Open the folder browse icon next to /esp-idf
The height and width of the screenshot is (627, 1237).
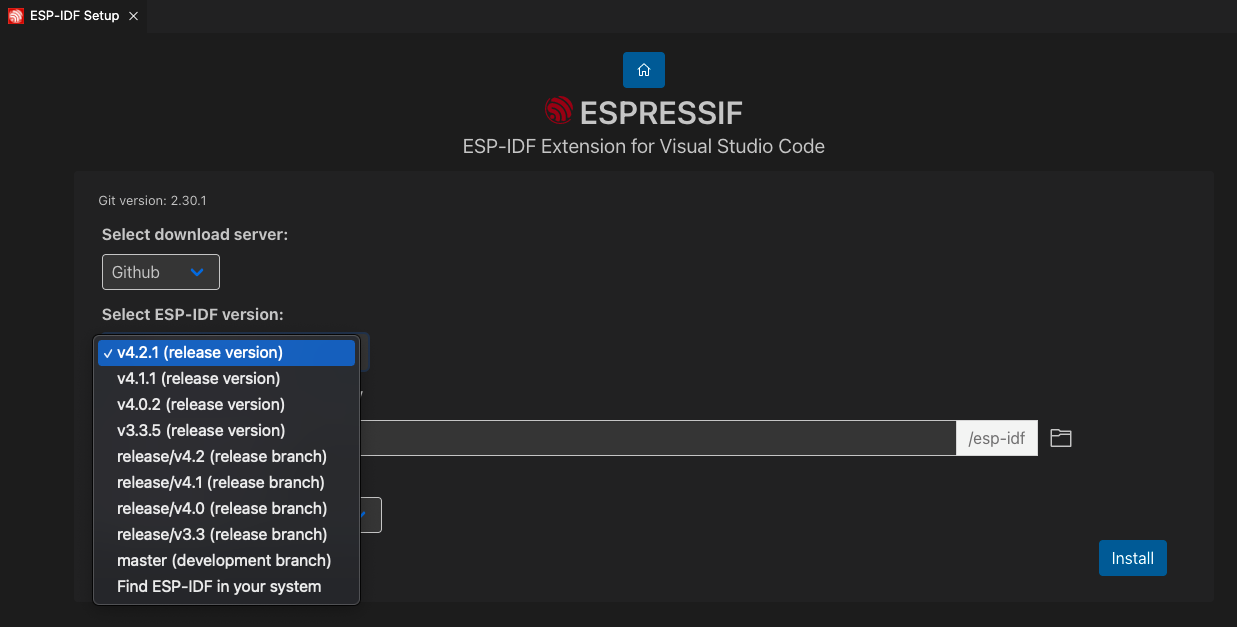(1061, 438)
